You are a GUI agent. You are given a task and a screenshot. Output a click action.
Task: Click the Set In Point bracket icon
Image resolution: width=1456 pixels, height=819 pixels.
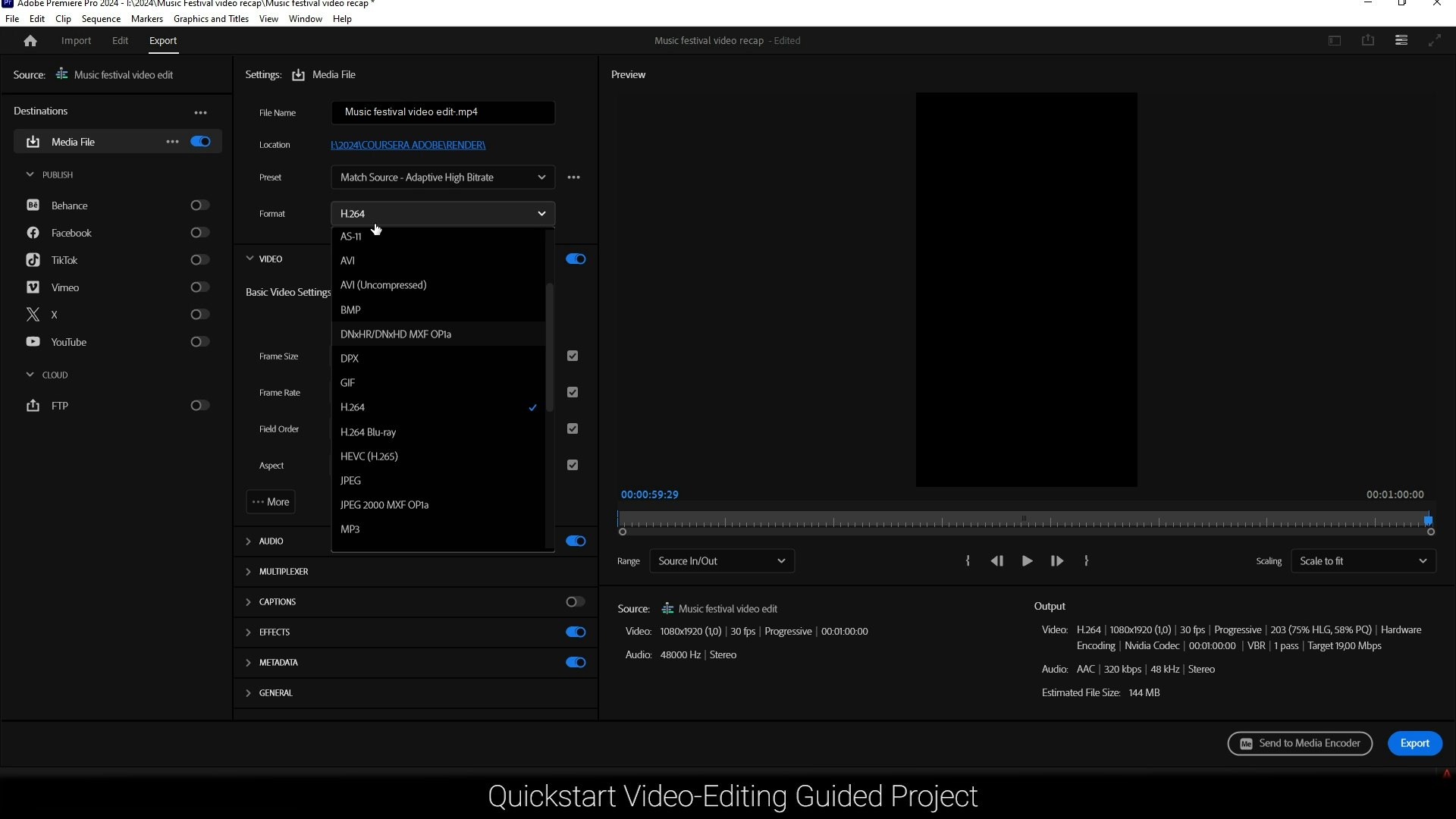coord(968,561)
